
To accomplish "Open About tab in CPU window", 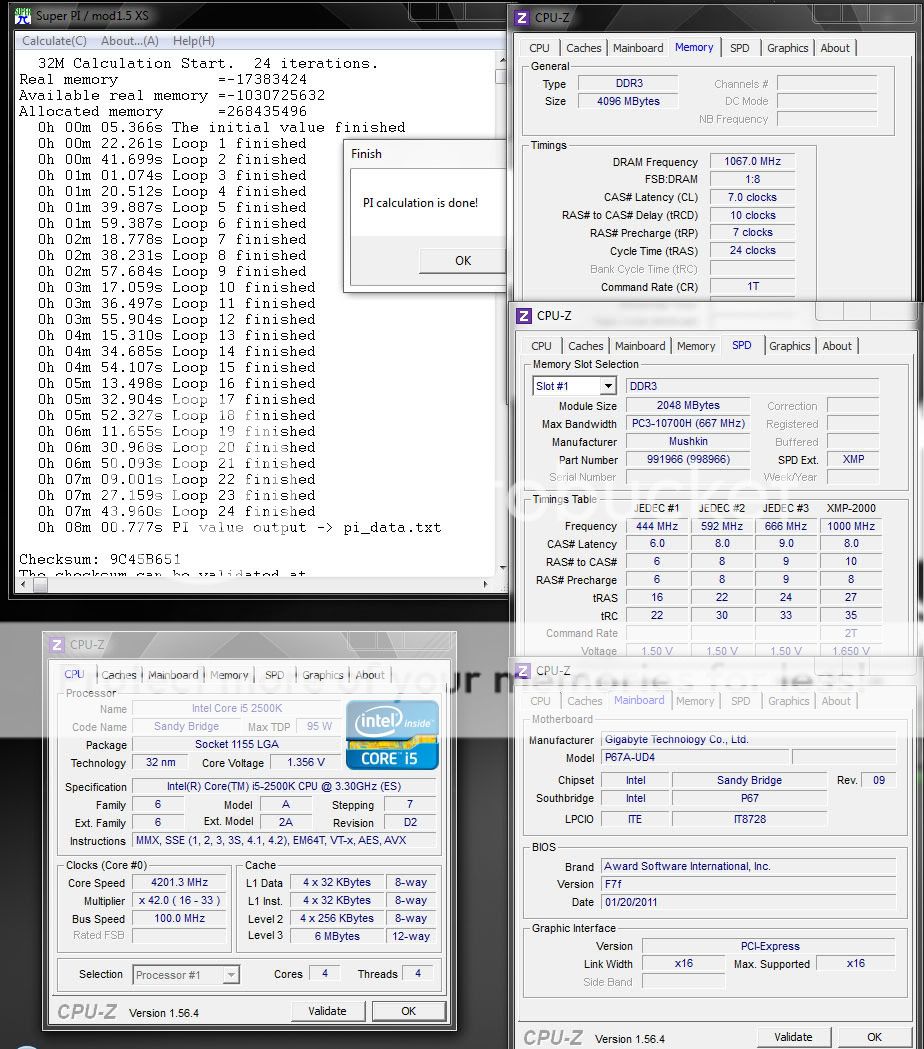I will pos(370,675).
